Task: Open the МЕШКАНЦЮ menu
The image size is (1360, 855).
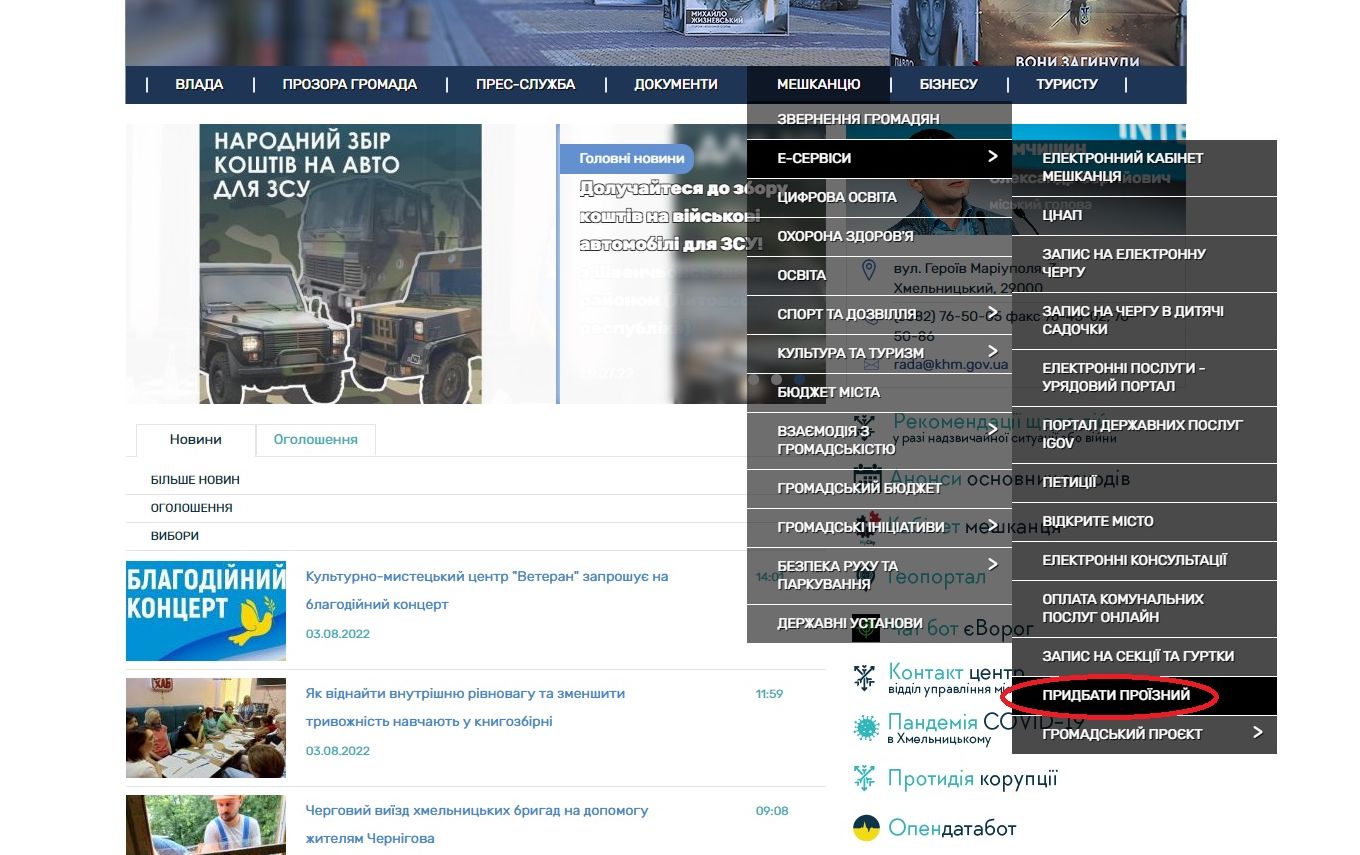Action: click(x=819, y=85)
